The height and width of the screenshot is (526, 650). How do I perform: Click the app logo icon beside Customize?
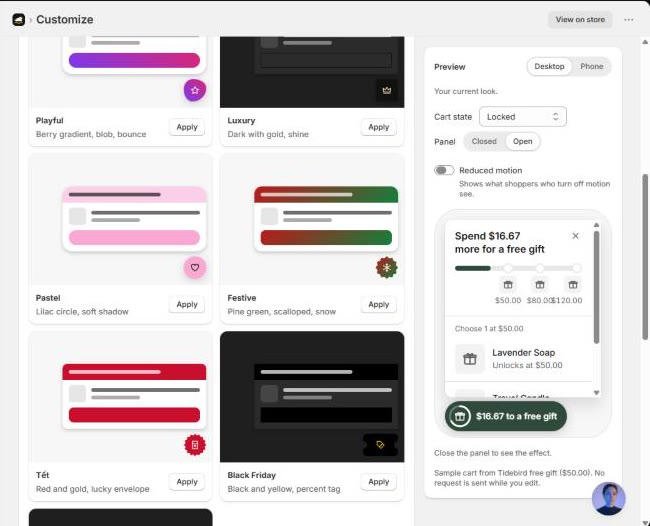(19, 19)
